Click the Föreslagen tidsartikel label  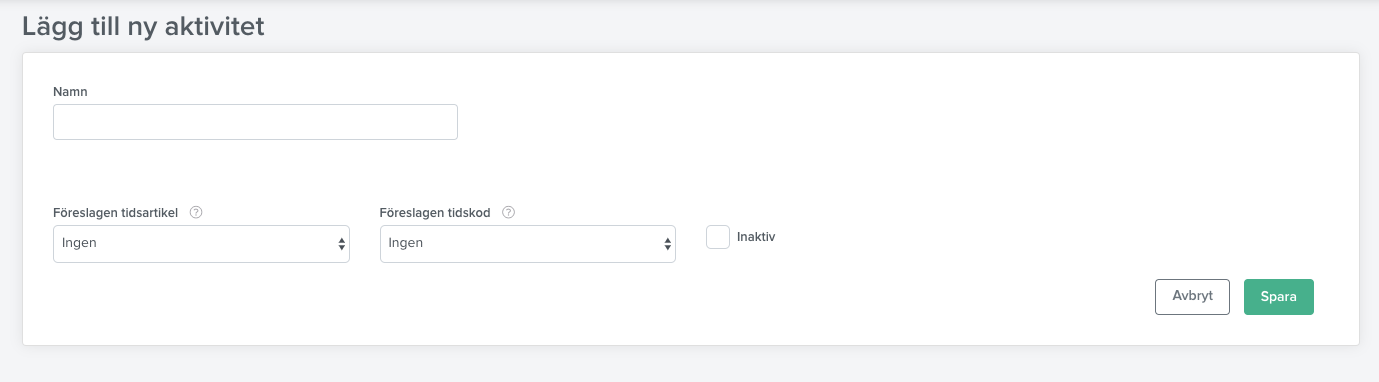pyautogui.click(x=115, y=212)
